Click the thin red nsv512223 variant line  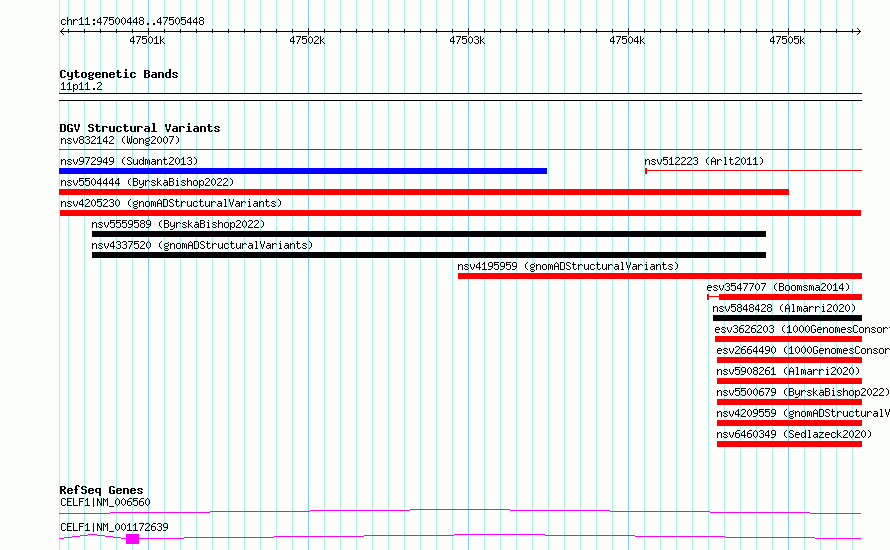click(753, 170)
